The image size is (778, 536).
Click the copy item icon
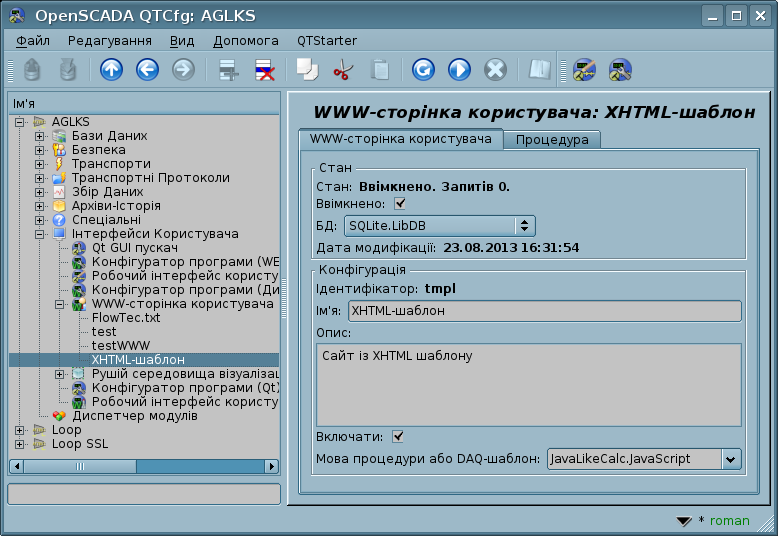click(x=307, y=69)
